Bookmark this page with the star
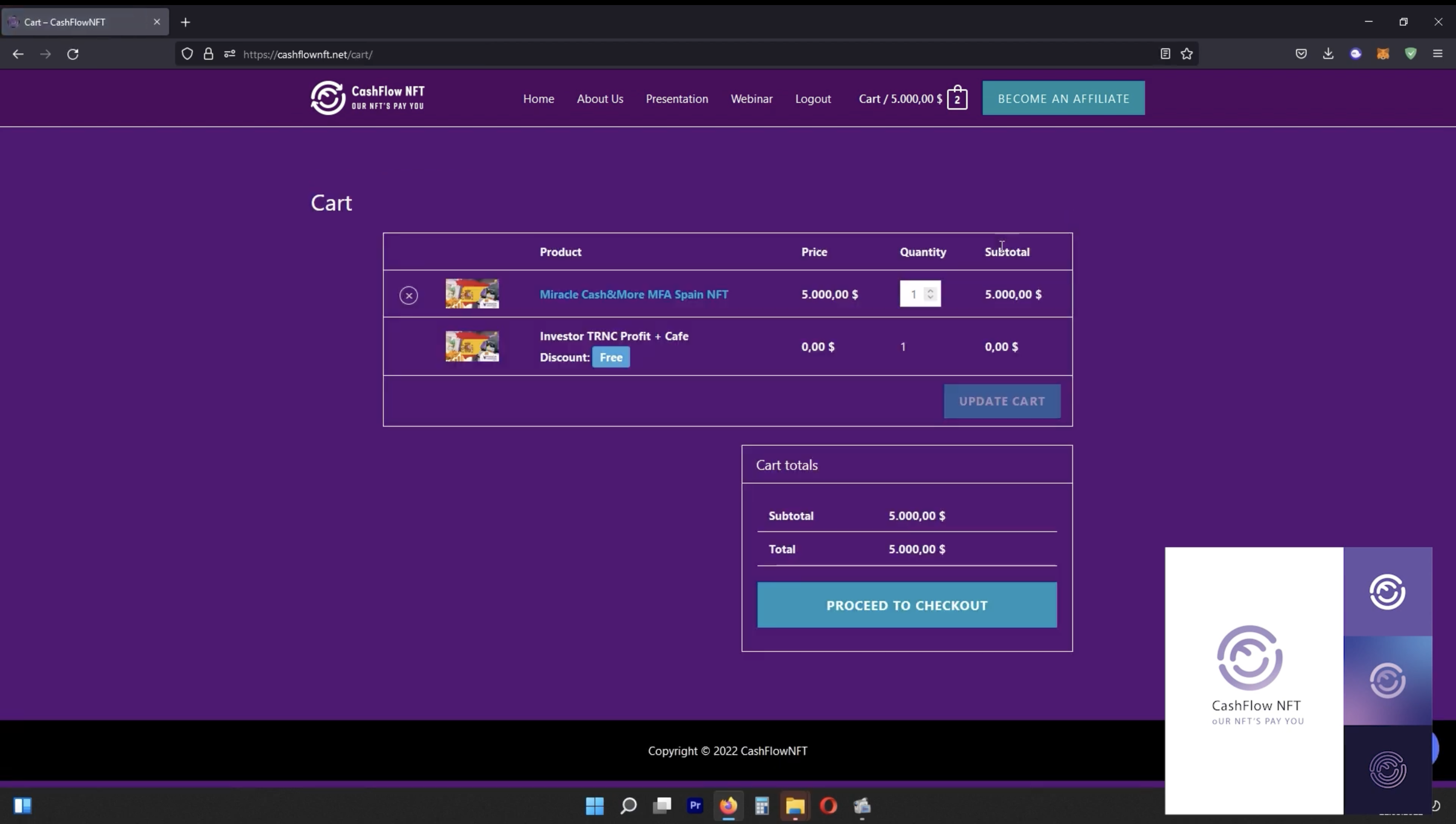 pyautogui.click(x=1187, y=54)
